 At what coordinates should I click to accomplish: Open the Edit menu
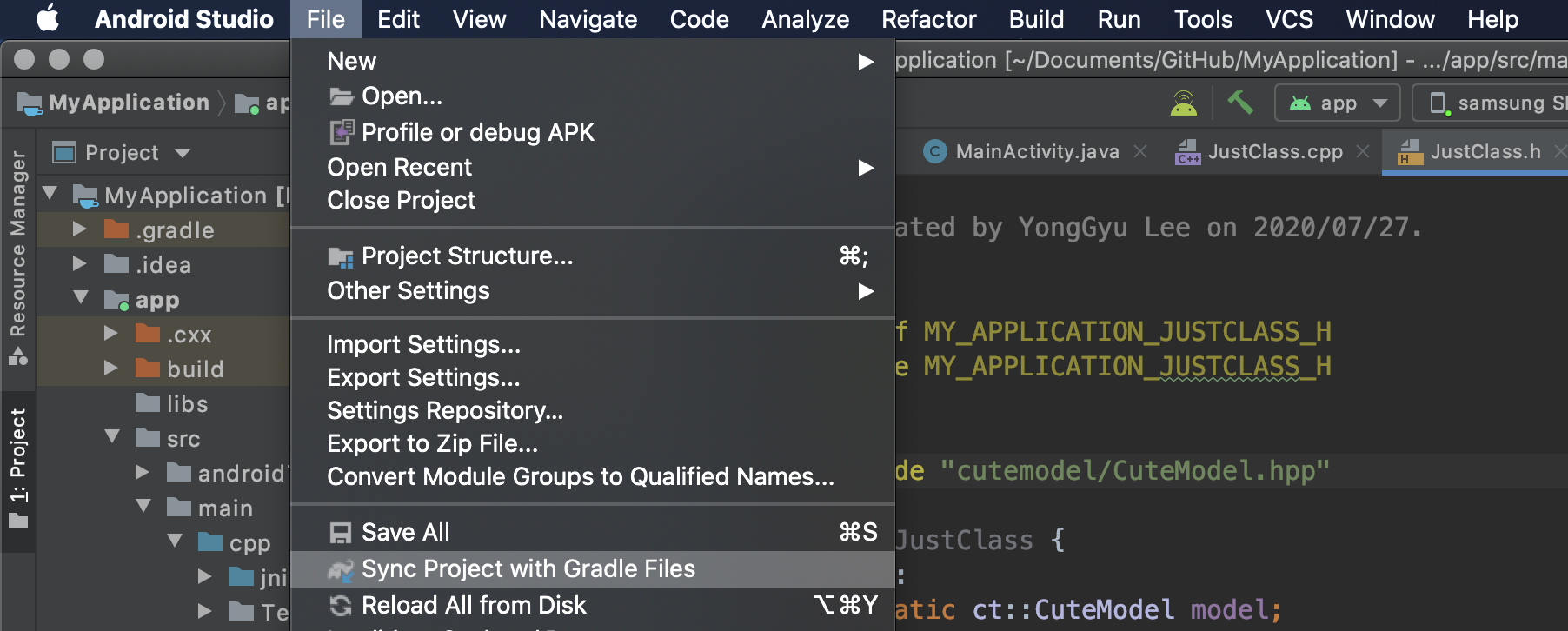(398, 19)
